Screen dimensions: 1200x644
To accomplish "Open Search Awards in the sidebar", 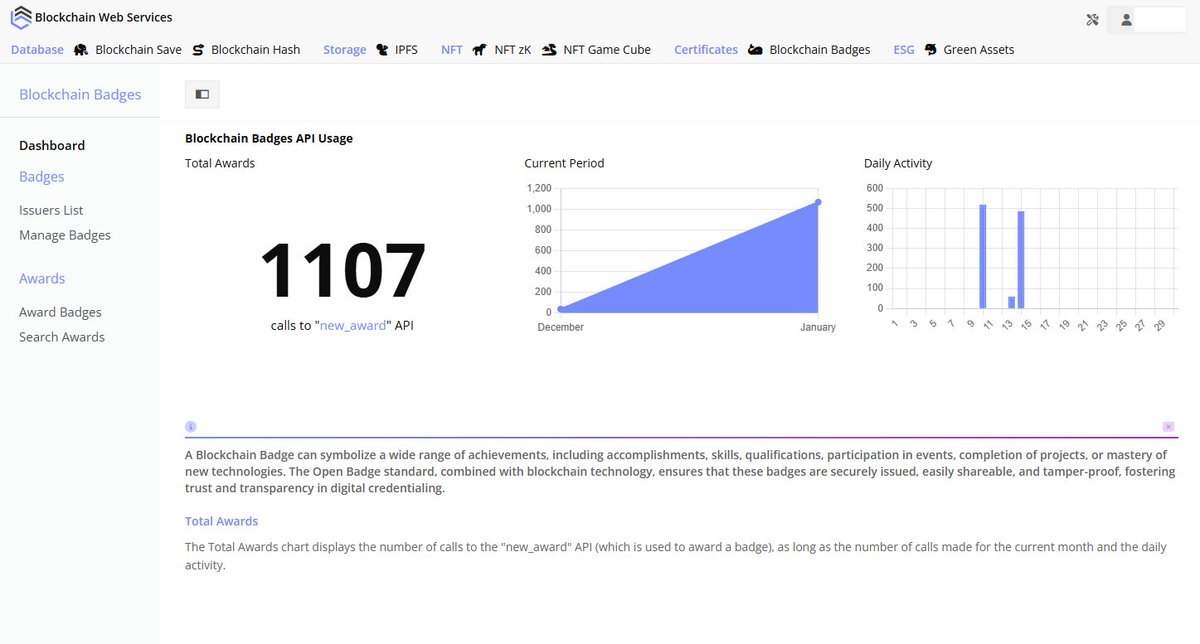I will (x=62, y=337).
